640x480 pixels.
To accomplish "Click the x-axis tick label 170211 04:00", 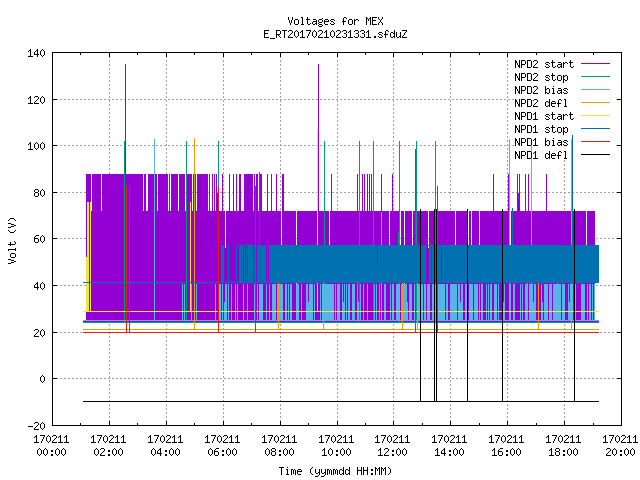I will (165, 445).
